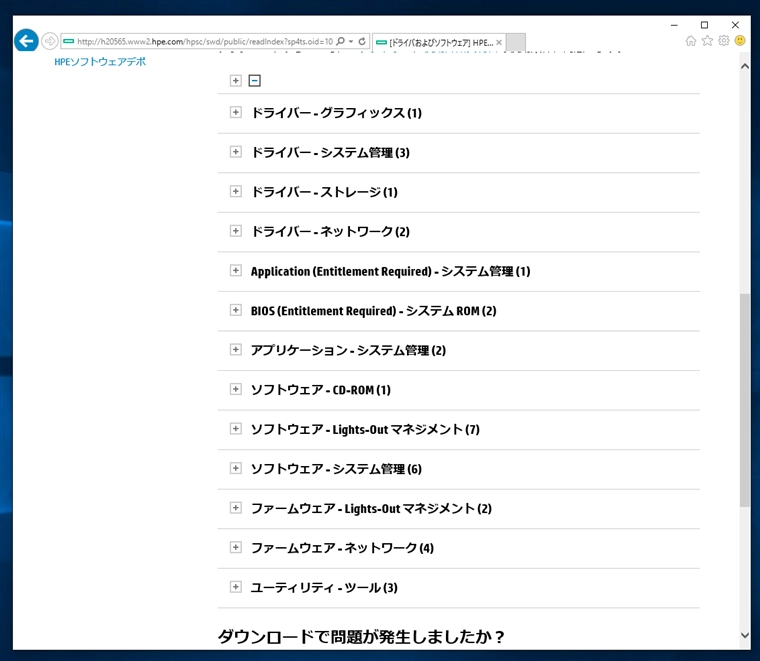
Task: Click ユーティリティ - ツール (3) heading text
Action: point(324,588)
